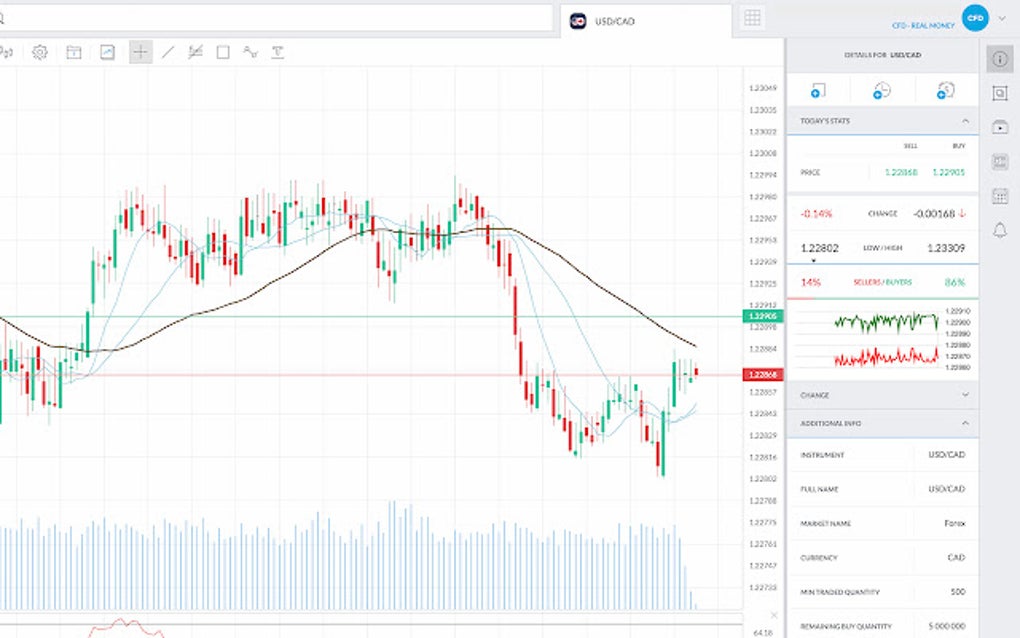The height and width of the screenshot is (638, 1020).
Task: Expand the Change section
Action: [965, 395]
